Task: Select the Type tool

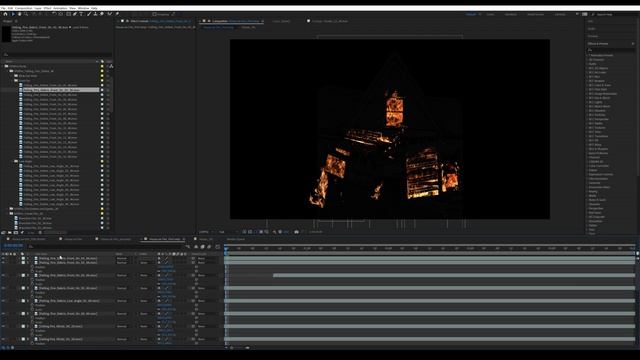Action: [x=81, y=14]
